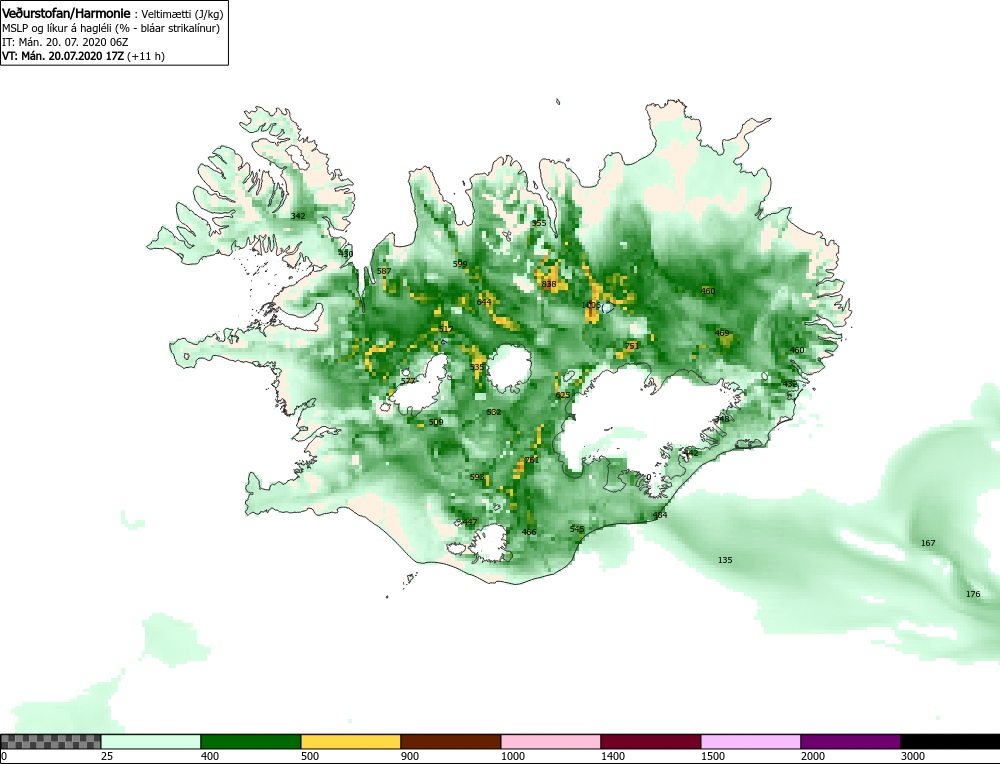Click the brown 900–1000 legend swatch
The width and height of the screenshot is (1000, 764).
(451, 741)
